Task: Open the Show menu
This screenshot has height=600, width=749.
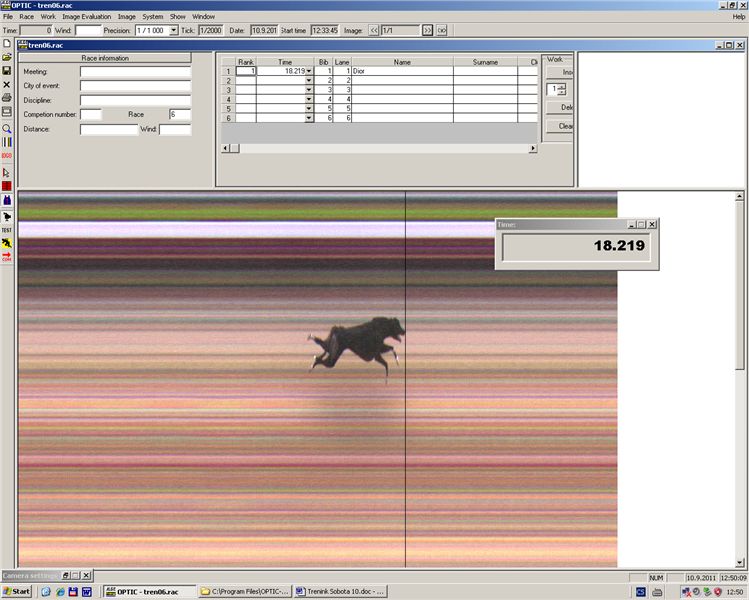Action: [178, 16]
